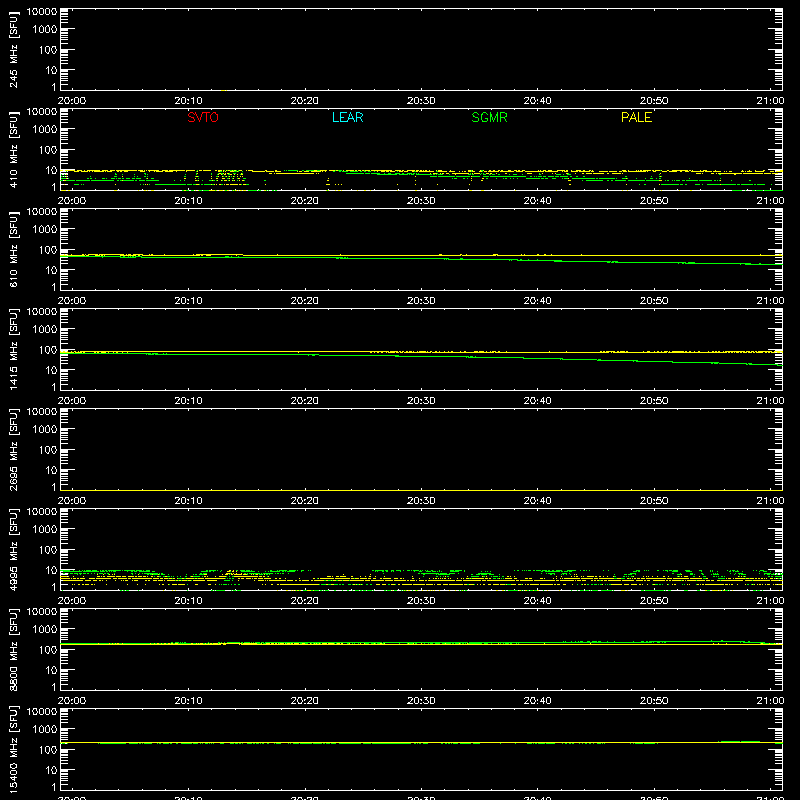Screen dimensions: 800x800
Task: Select the 2695 MHz [SFU] axis title
Action: click(x=13, y=449)
